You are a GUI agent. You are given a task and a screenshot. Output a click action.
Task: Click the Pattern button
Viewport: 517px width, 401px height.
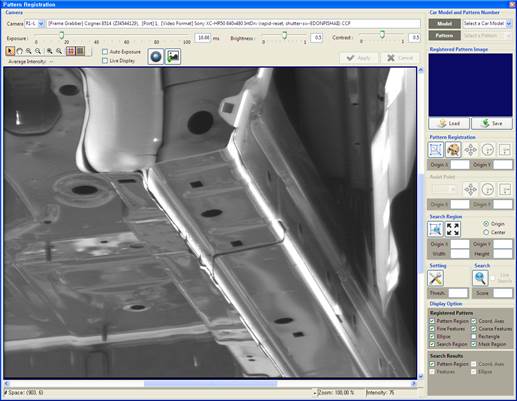[x=444, y=35]
